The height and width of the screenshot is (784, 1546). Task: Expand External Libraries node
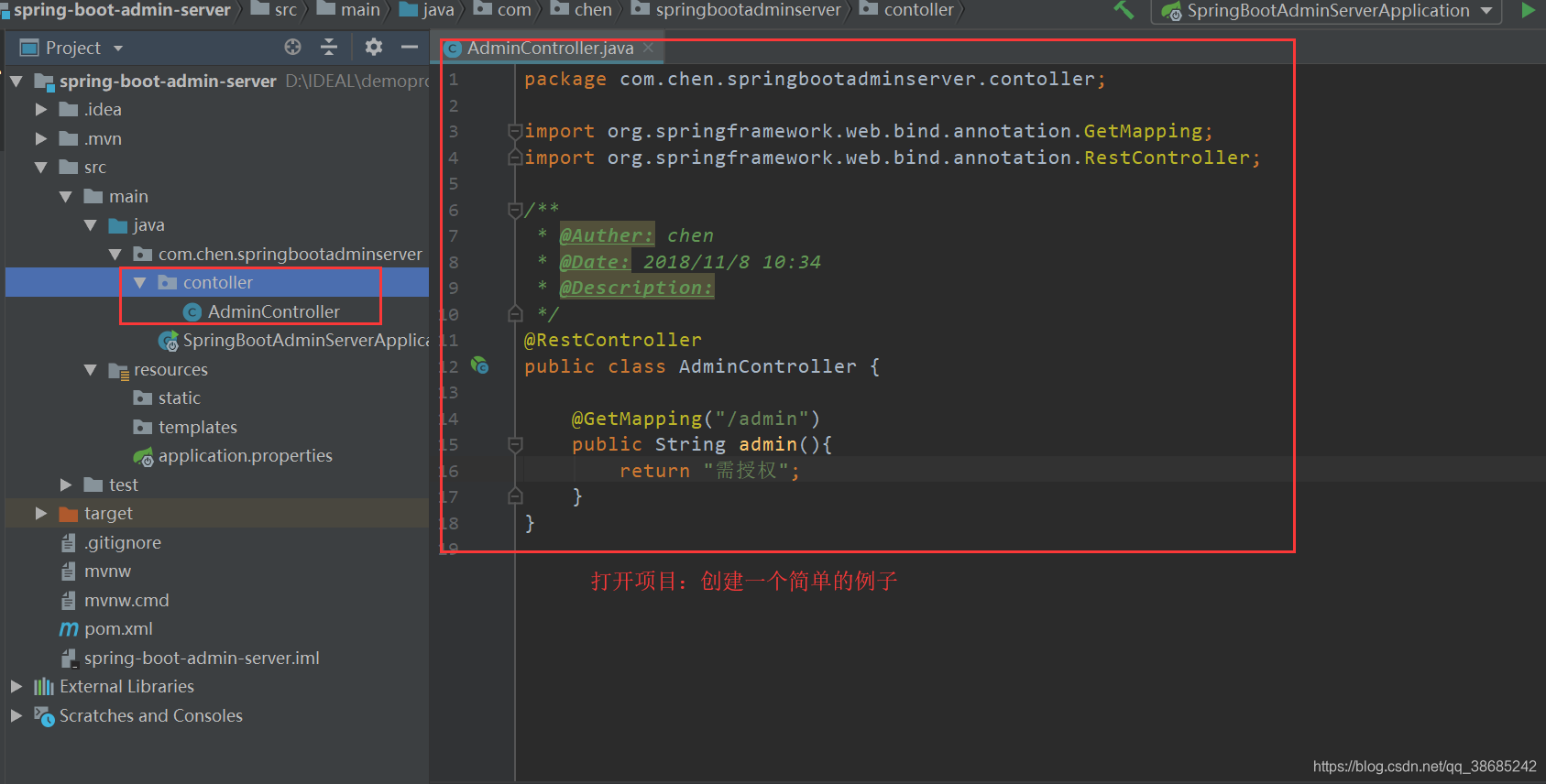[x=16, y=687]
